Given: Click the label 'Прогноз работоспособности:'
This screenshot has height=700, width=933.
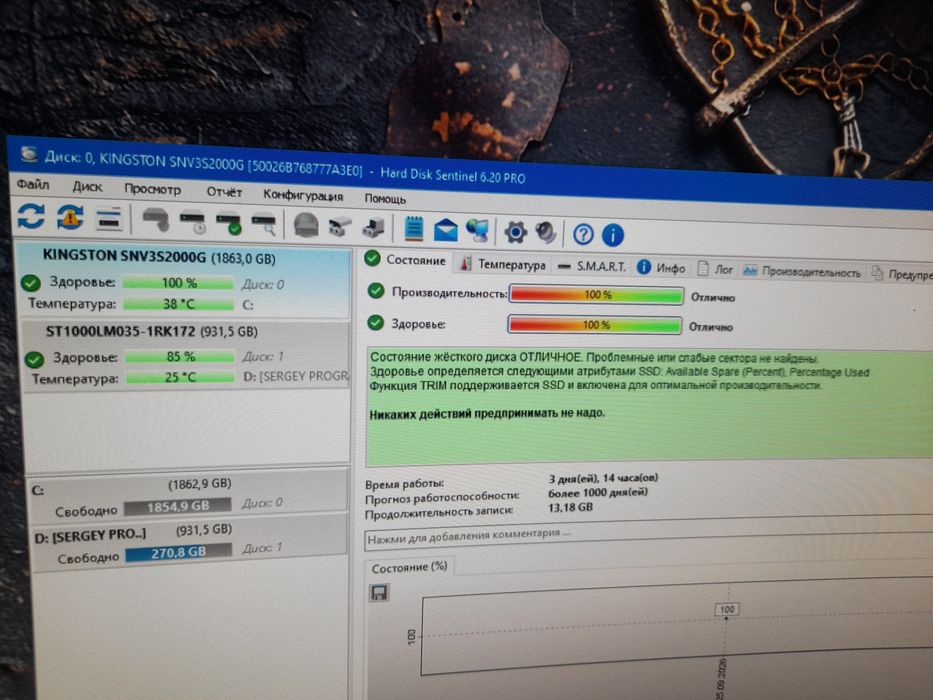Looking at the screenshot, I should 442,498.
